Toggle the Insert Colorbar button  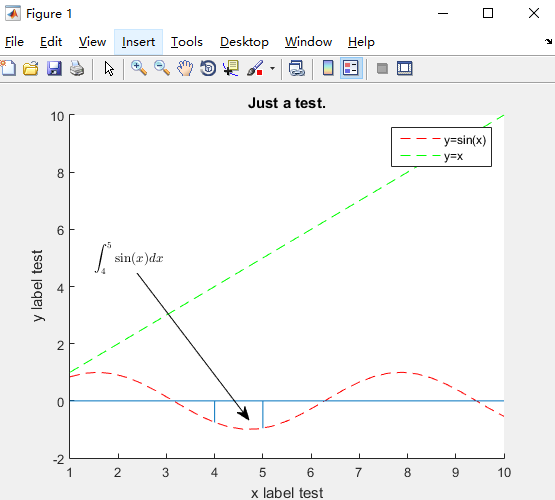[x=328, y=68]
